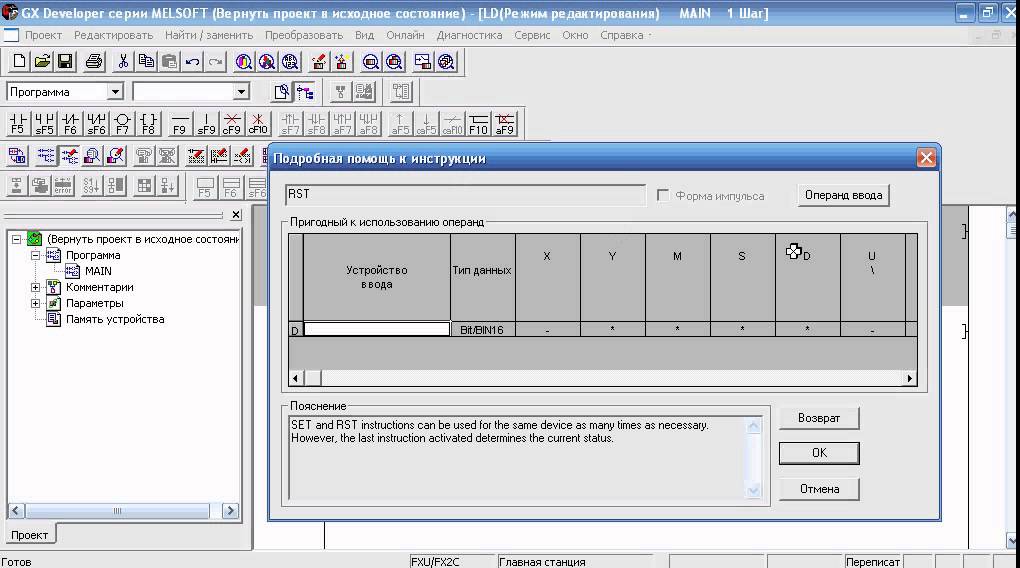Open the Программа dropdown
Image resolution: width=1020 pixels, height=568 pixels.
click(x=115, y=92)
